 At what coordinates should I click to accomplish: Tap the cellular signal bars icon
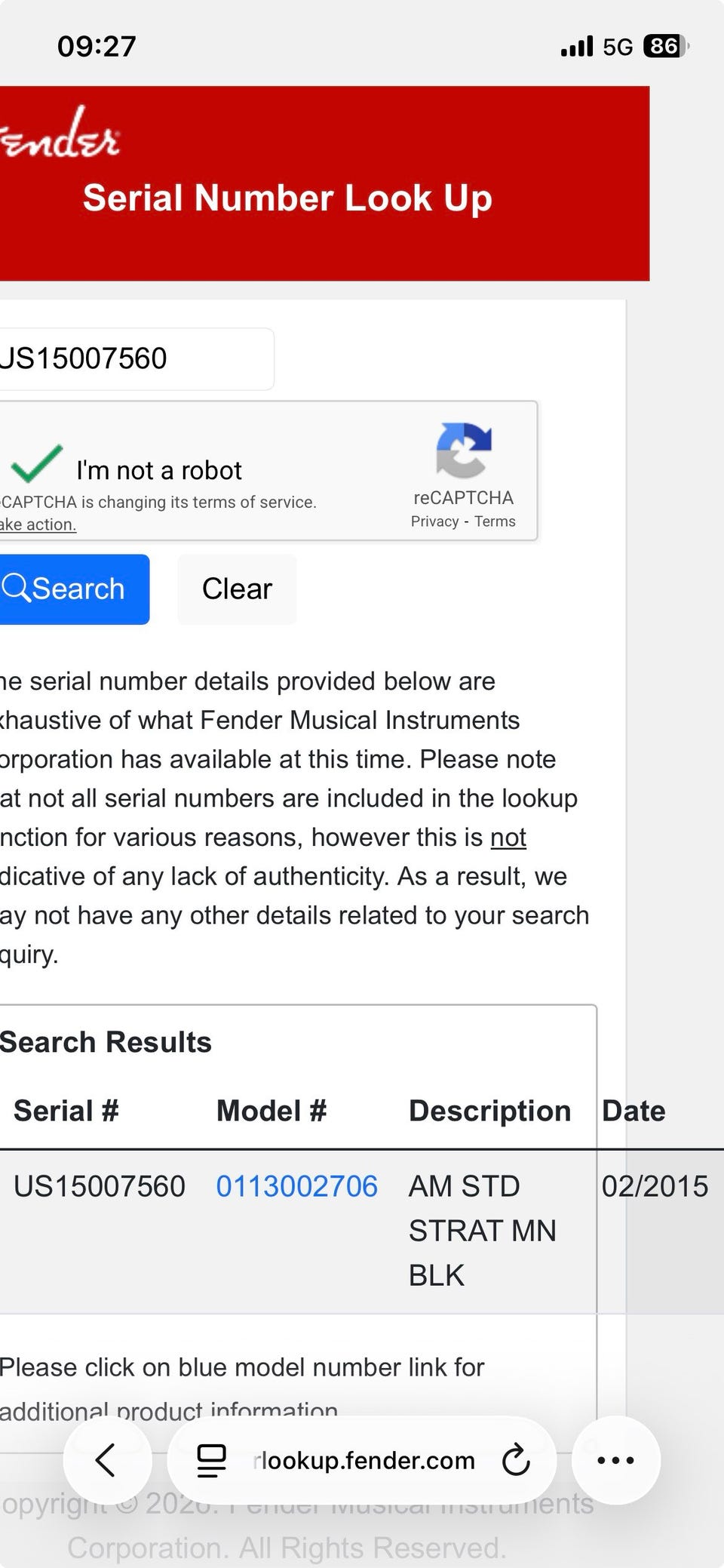click(577, 47)
